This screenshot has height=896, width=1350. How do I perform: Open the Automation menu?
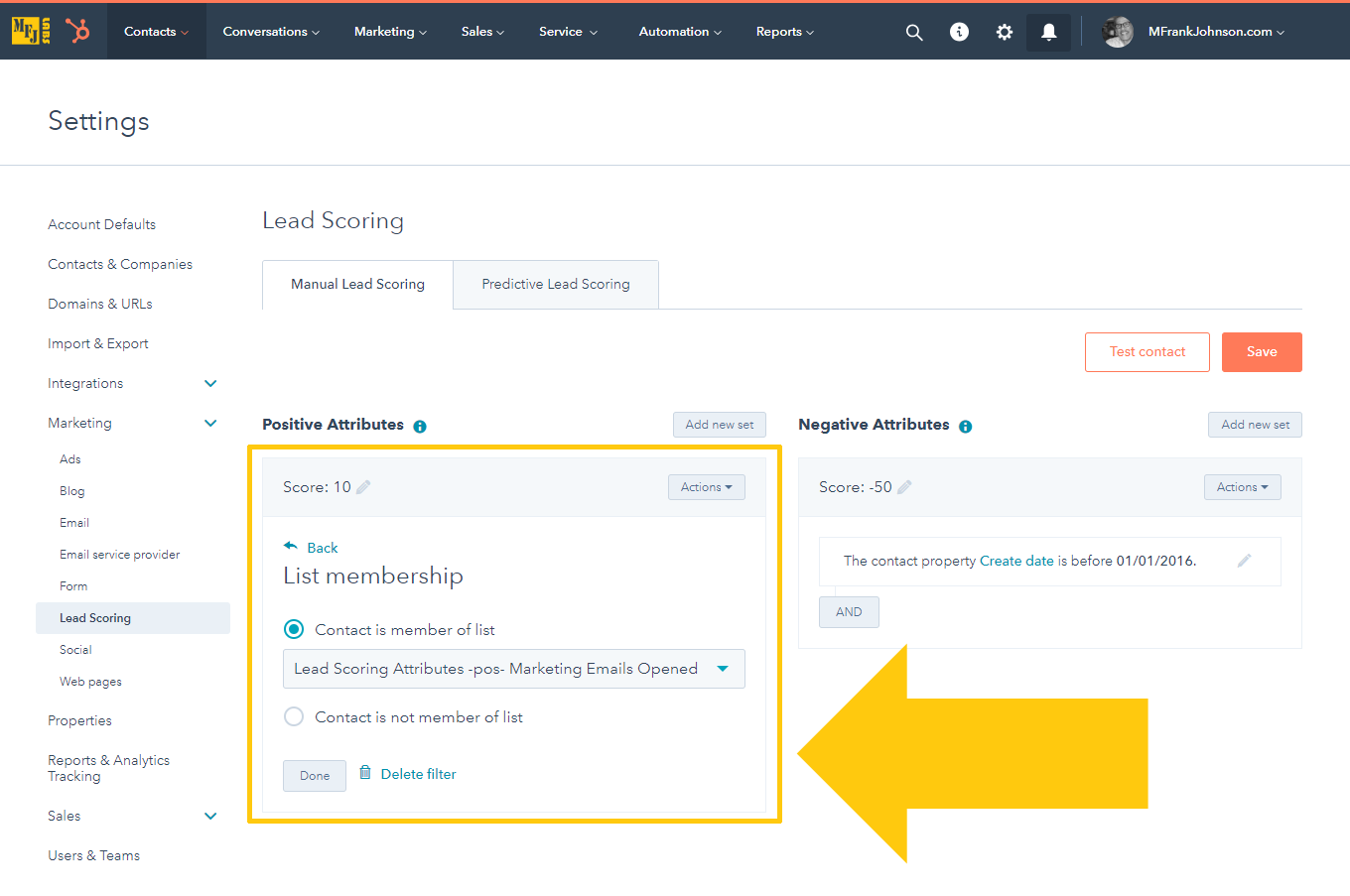point(679,31)
